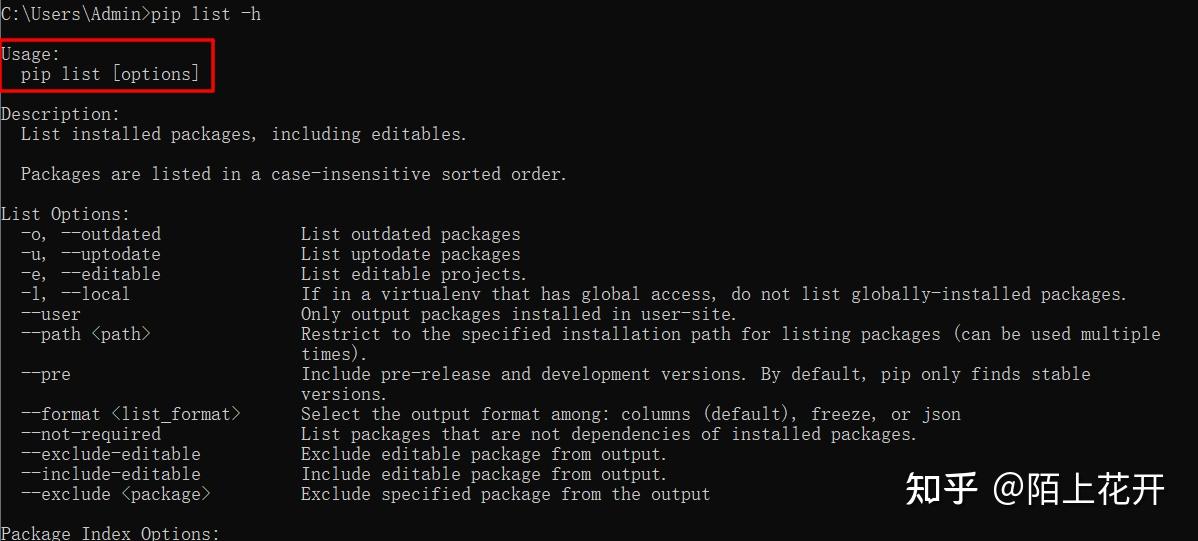The width and height of the screenshot is (1198, 541).
Task: Click the '-o, --outdated' option
Action: click(91, 234)
